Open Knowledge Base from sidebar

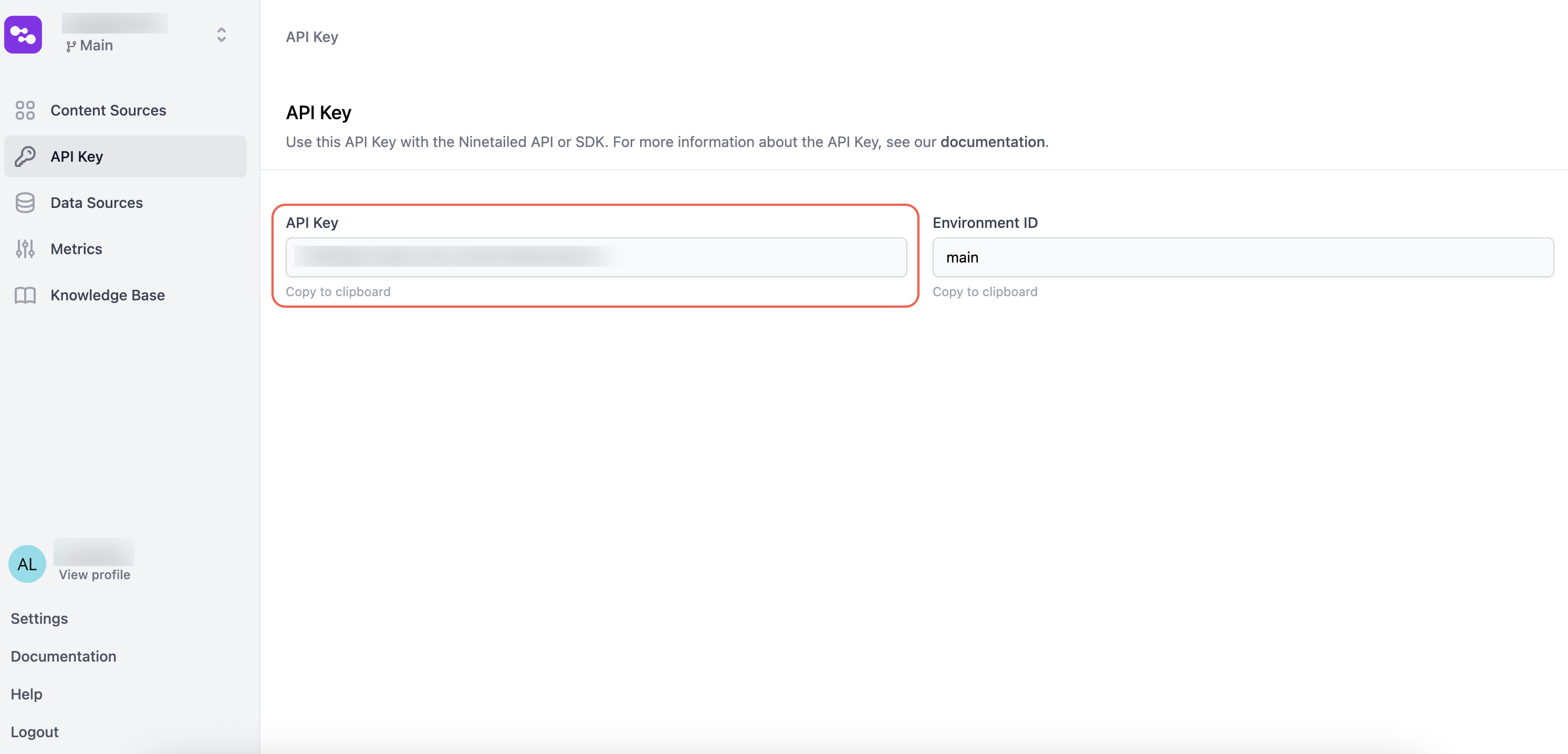coord(108,295)
